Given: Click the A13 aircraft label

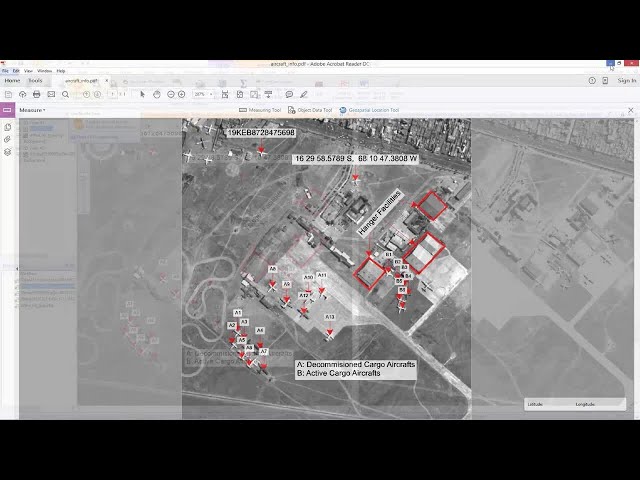Looking at the screenshot, I should click(330, 317).
